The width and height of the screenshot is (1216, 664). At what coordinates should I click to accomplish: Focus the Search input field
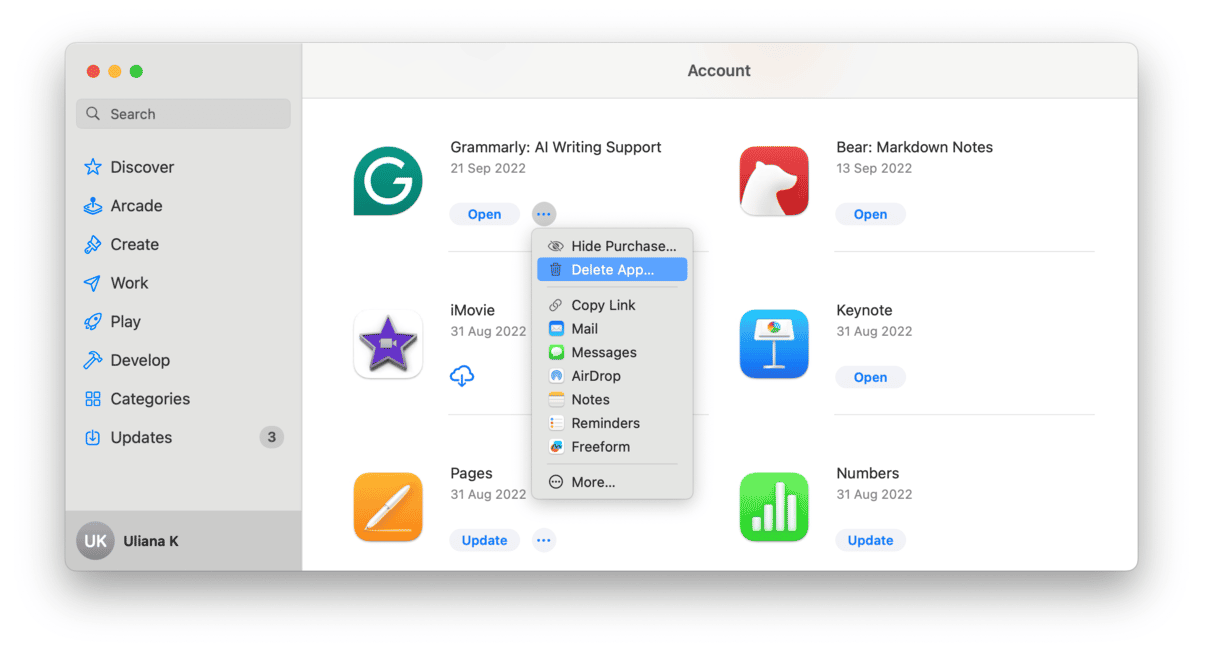click(x=183, y=114)
